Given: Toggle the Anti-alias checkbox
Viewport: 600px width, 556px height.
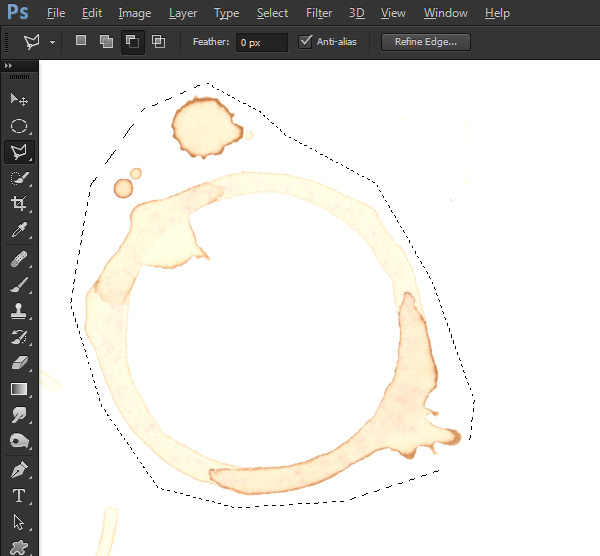Looking at the screenshot, I should [305, 41].
